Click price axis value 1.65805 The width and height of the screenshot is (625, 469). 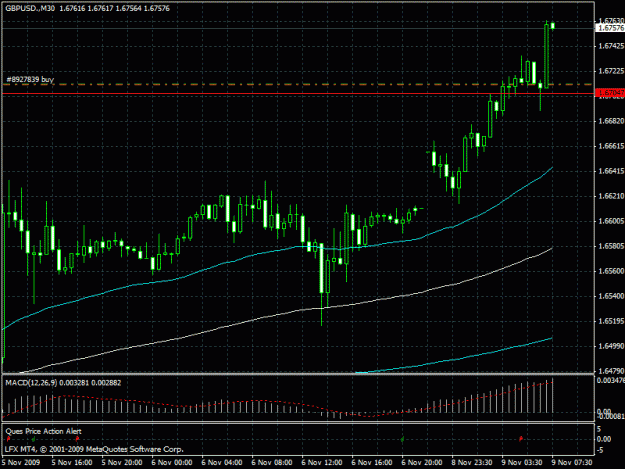coord(611,246)
